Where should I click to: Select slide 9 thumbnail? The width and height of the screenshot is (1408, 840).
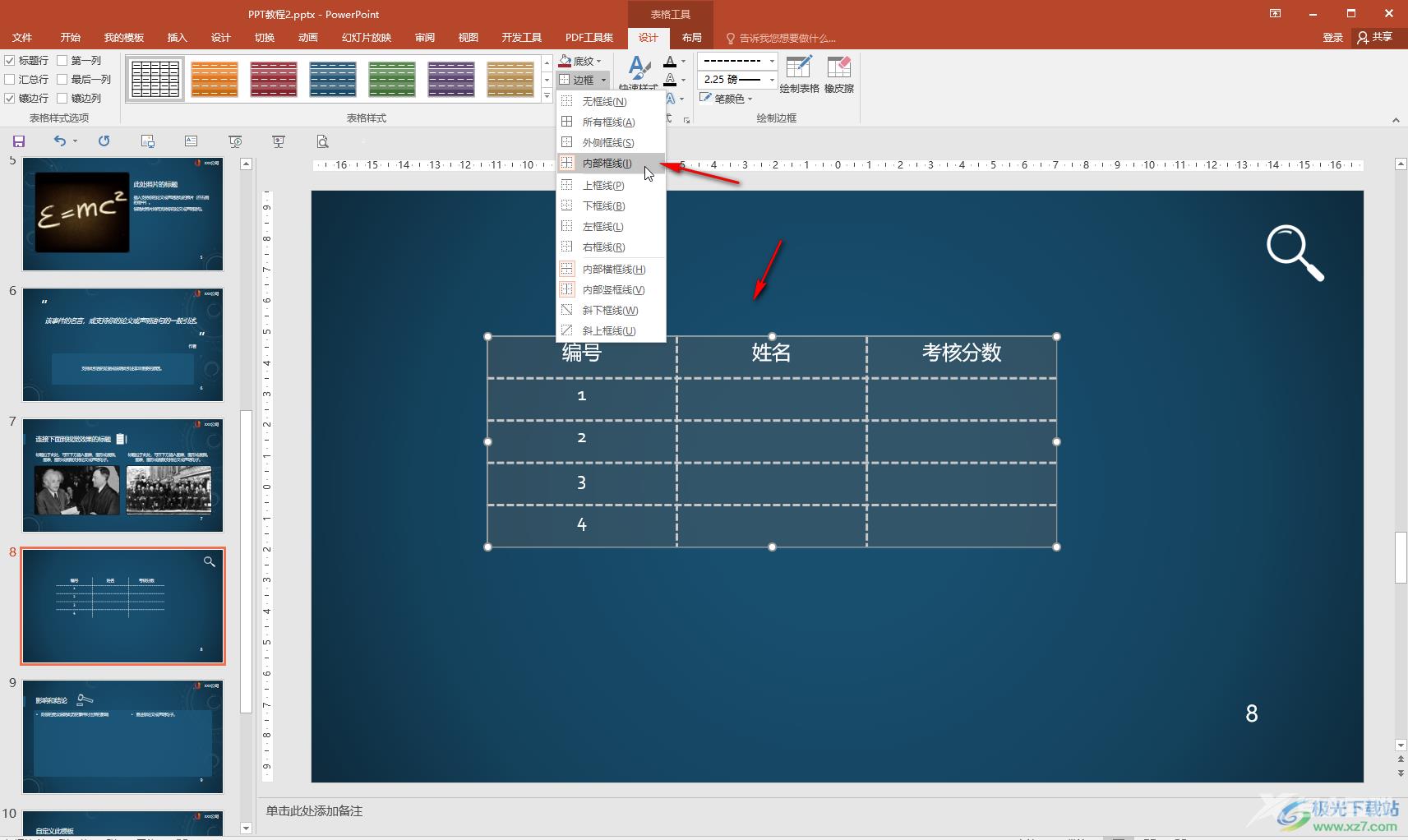click(122, 736)
